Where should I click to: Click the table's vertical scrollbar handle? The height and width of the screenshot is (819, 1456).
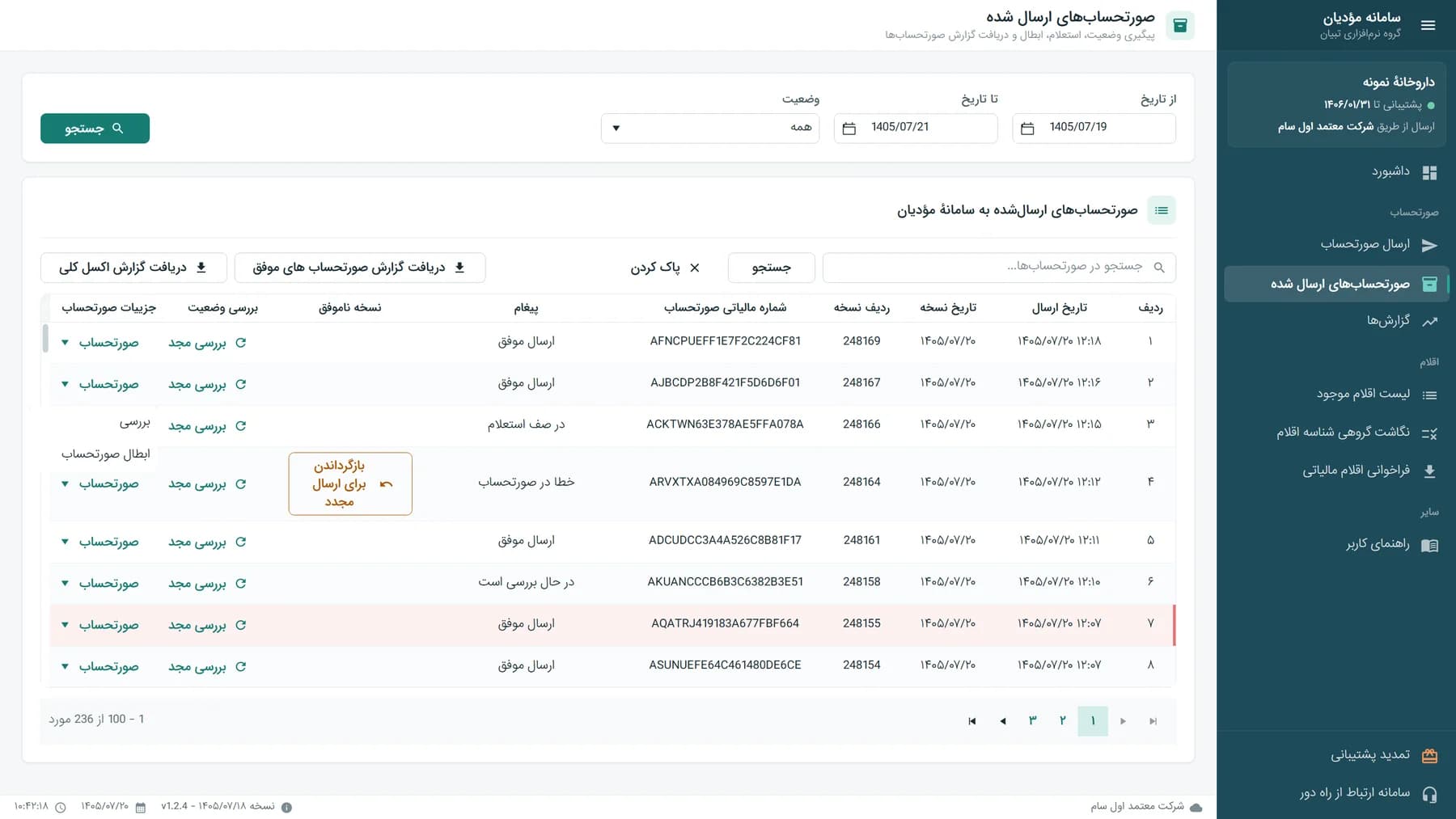click(45, 338)
